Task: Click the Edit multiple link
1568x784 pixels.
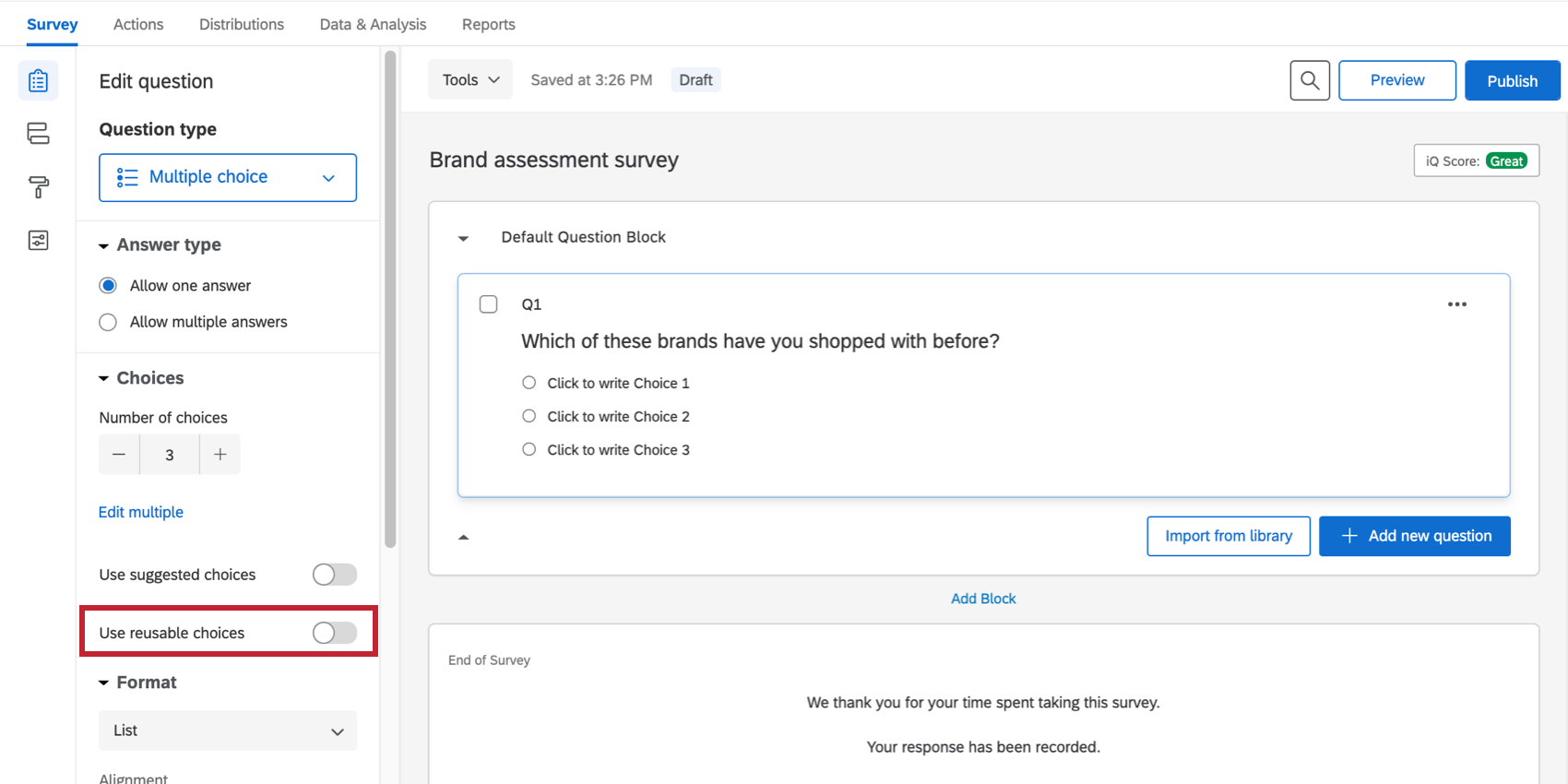Action: pos(141,512)
